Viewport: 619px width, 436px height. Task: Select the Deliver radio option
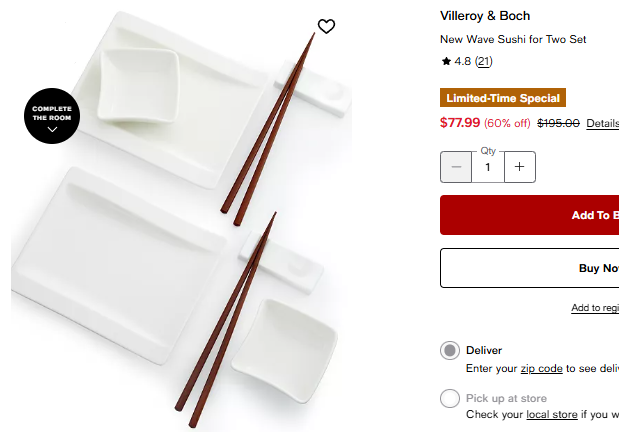coord(451,350)
